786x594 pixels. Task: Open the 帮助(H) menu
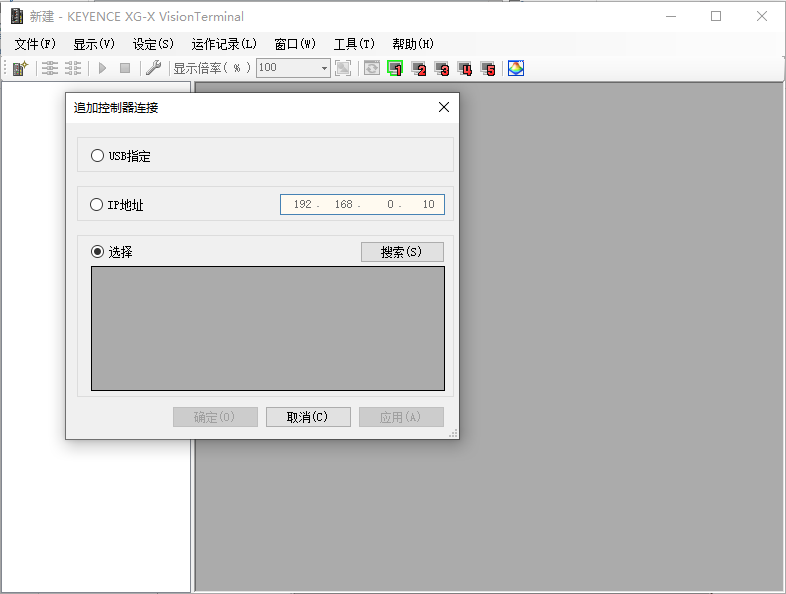coord(413,44)
